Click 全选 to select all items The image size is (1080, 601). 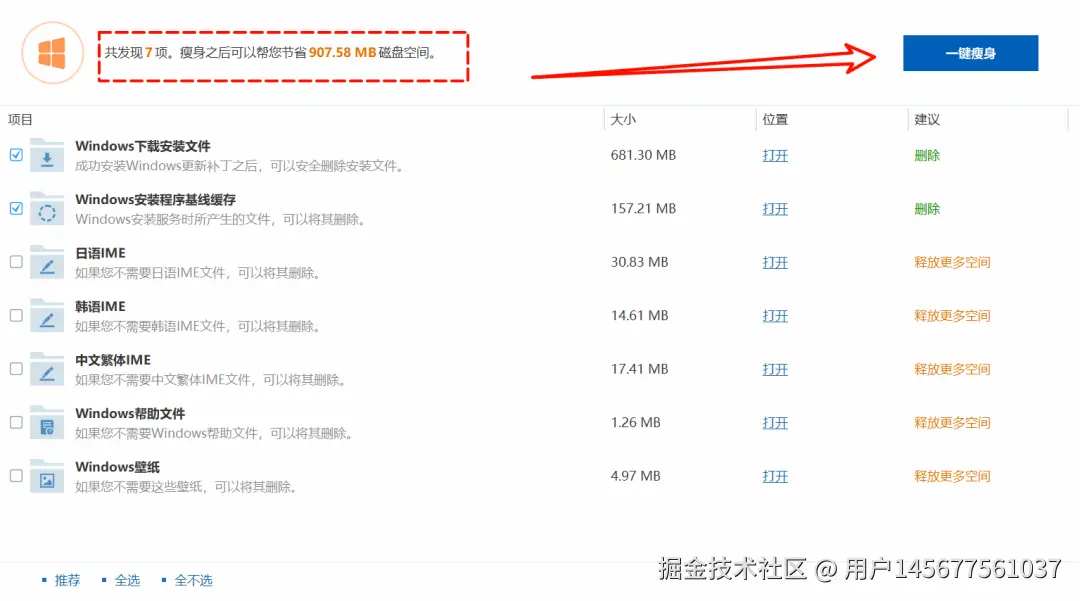pos(127,580)
